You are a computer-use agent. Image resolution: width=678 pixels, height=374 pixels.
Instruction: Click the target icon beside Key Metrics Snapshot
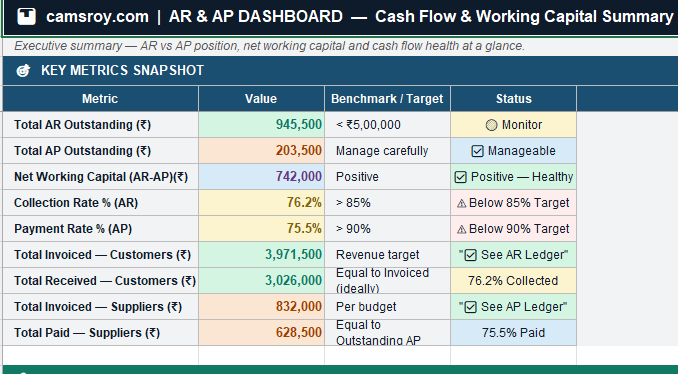pos(23,70)
